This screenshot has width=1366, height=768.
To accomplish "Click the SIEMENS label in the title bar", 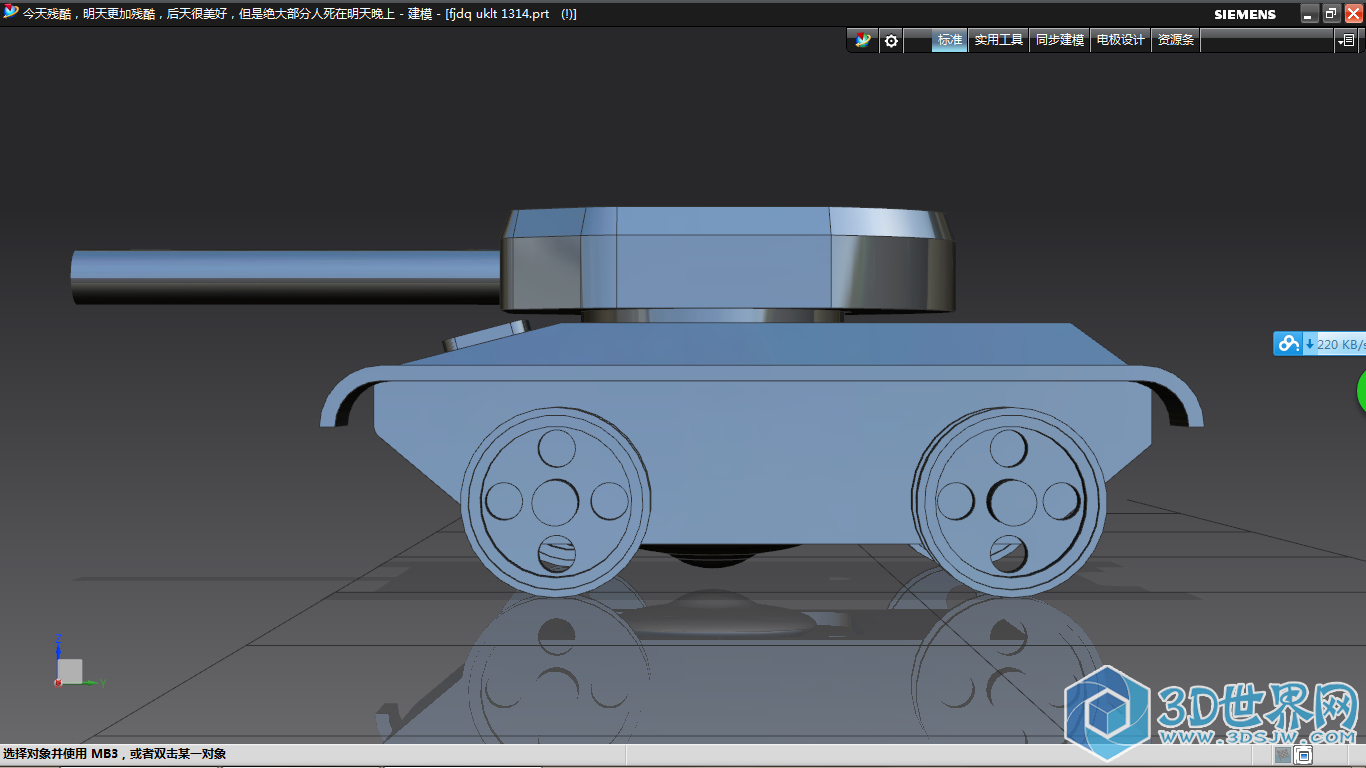I will (x=1245, y=14).
